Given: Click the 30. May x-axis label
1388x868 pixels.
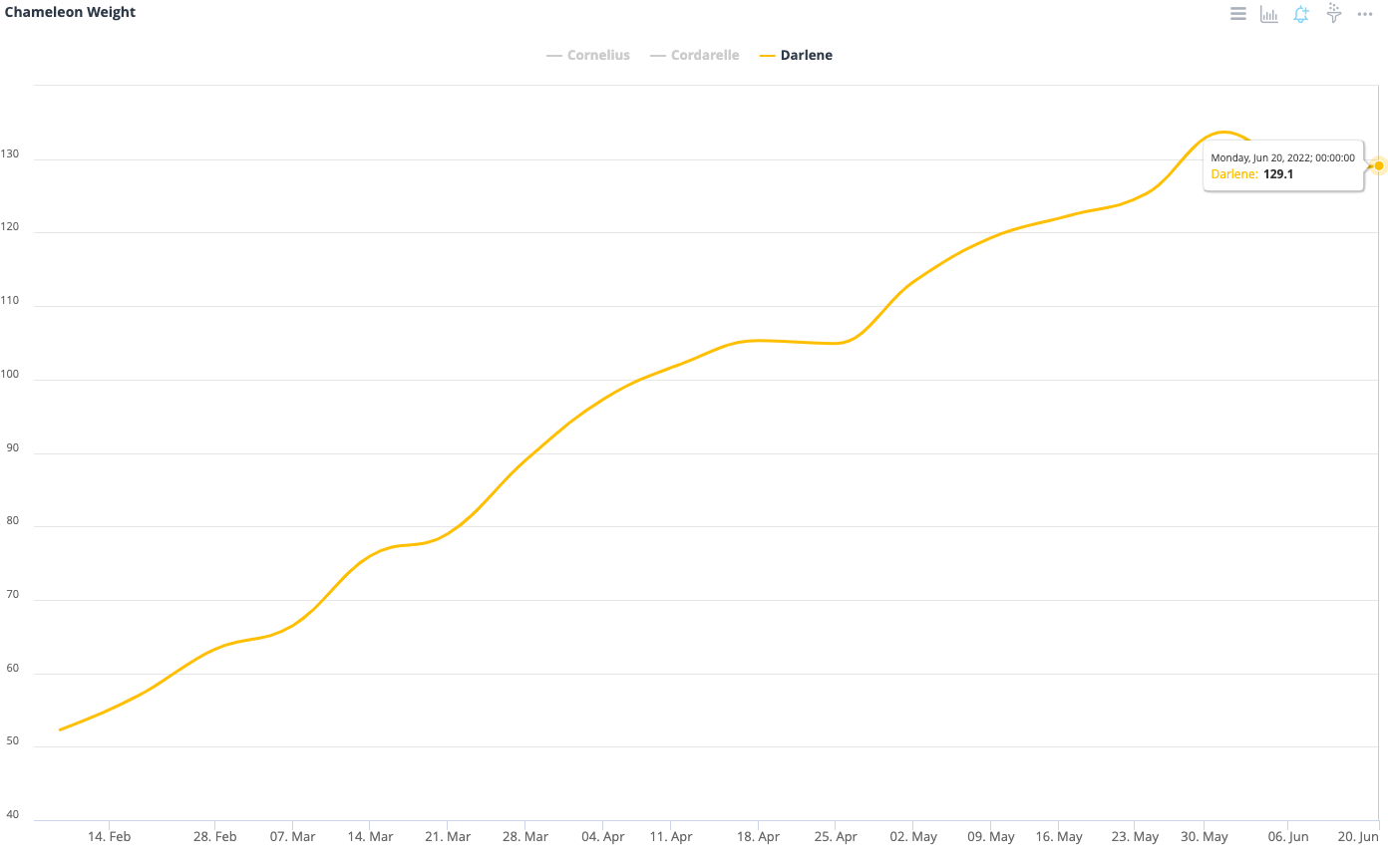Looking at the screenshot, I should tap(1205, 837).
